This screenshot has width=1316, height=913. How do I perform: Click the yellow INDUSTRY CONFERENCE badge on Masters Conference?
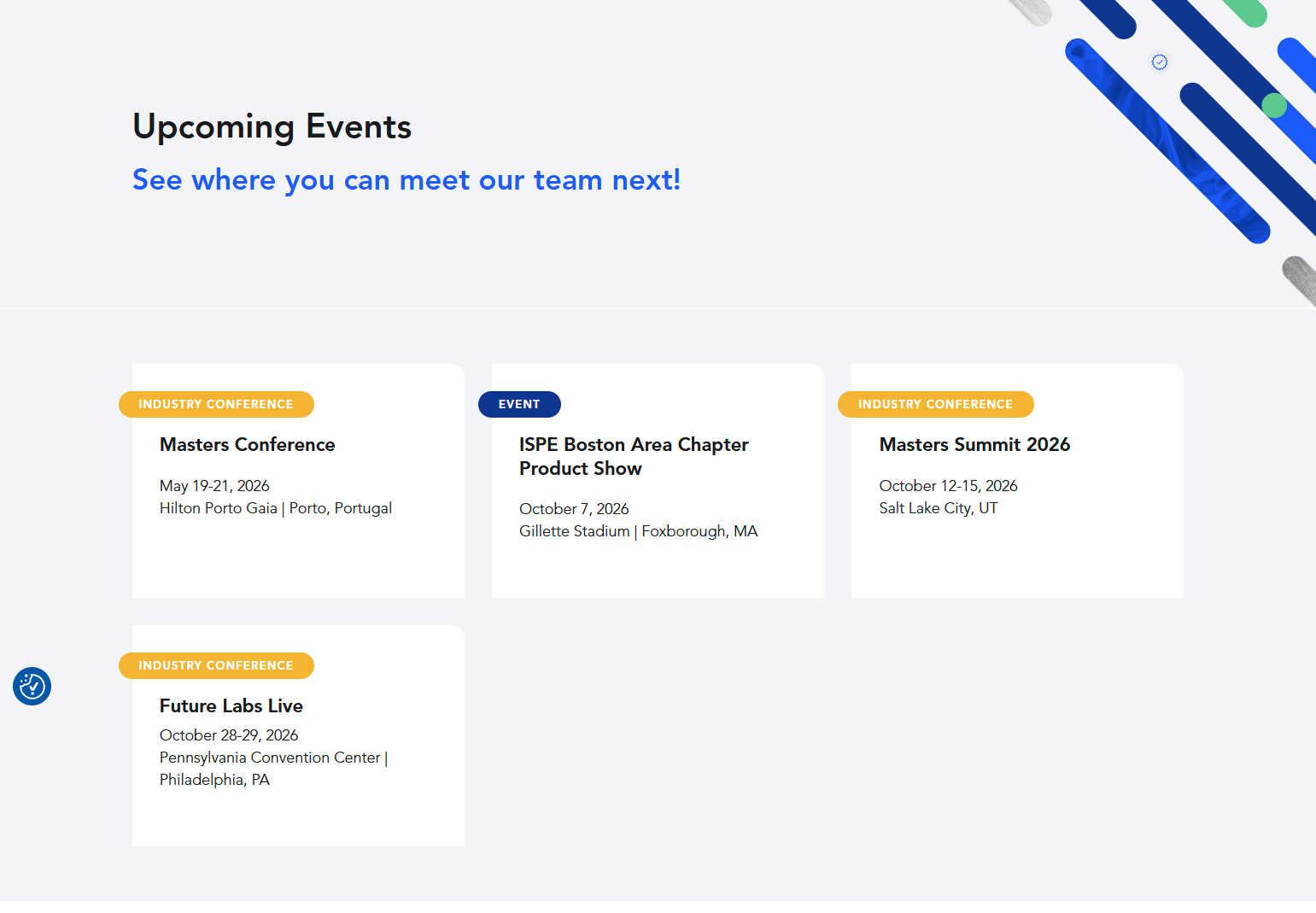tap(216, 404)
